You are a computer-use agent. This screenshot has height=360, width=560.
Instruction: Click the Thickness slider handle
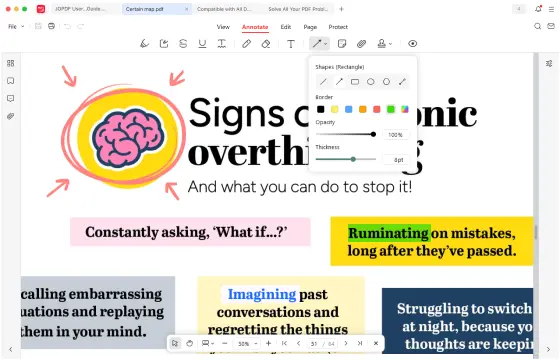pyautogui.click(x=353, y=159)
